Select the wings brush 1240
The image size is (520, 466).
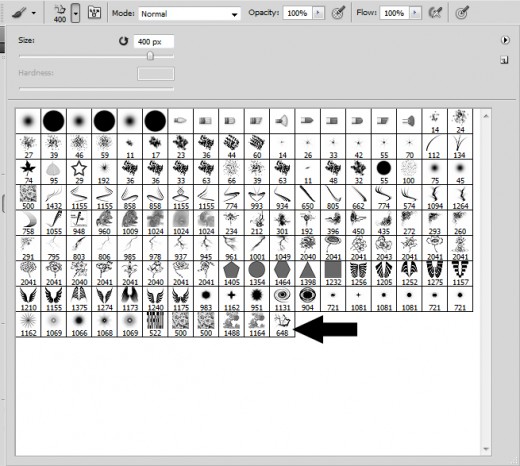point(155,299)
